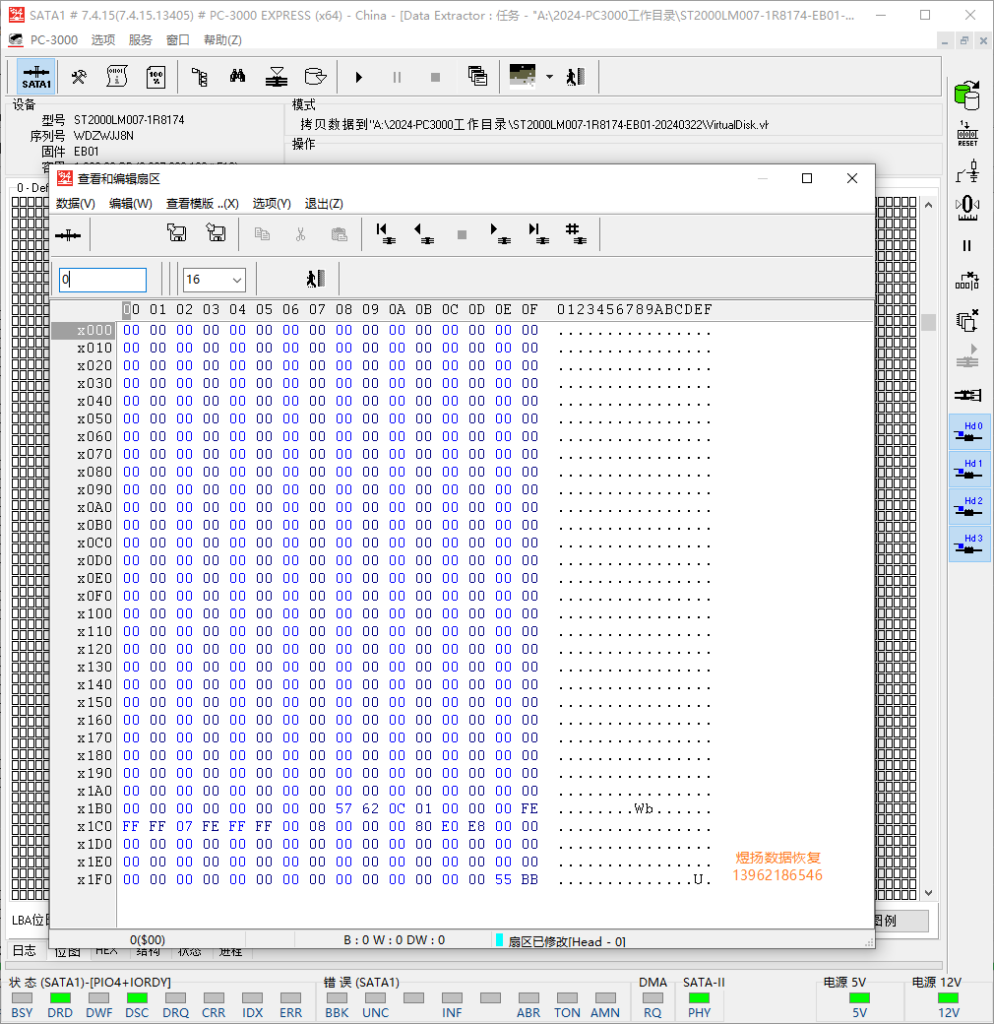The width and height of the screenshot is (994, 1024).
Task: Open the 服务 menu in main window
Action: point(140,40)
